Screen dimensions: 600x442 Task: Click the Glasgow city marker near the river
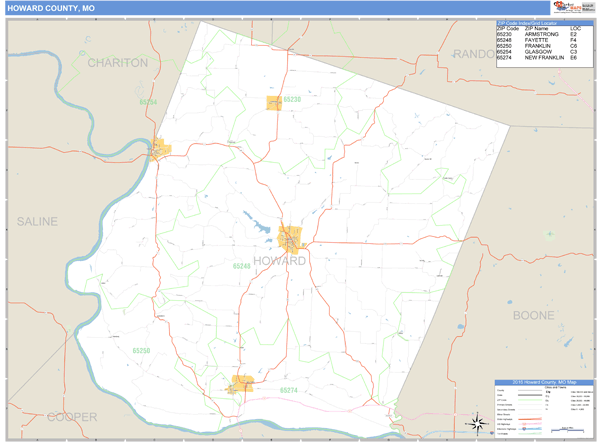[x=160, y=151]
